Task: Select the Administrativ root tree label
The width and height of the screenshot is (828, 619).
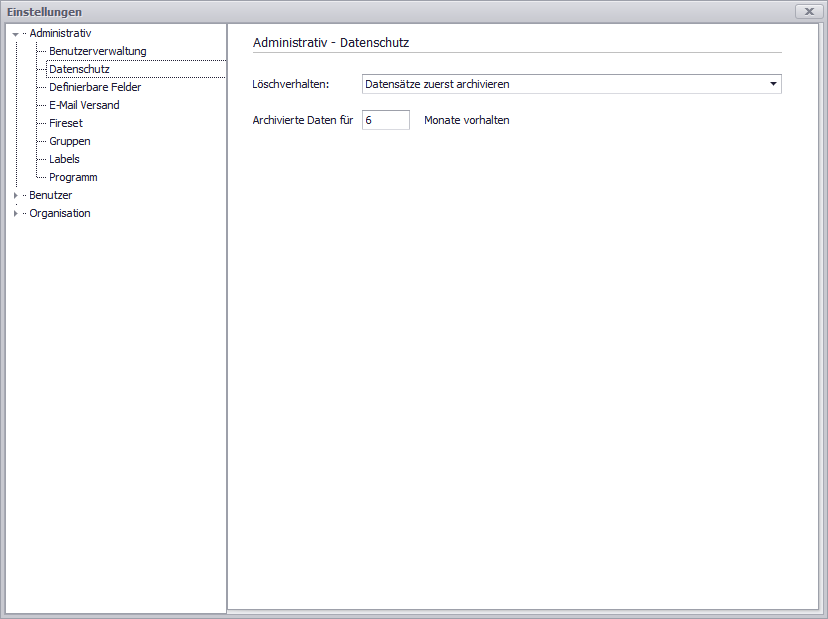Action: coord(60,33)
